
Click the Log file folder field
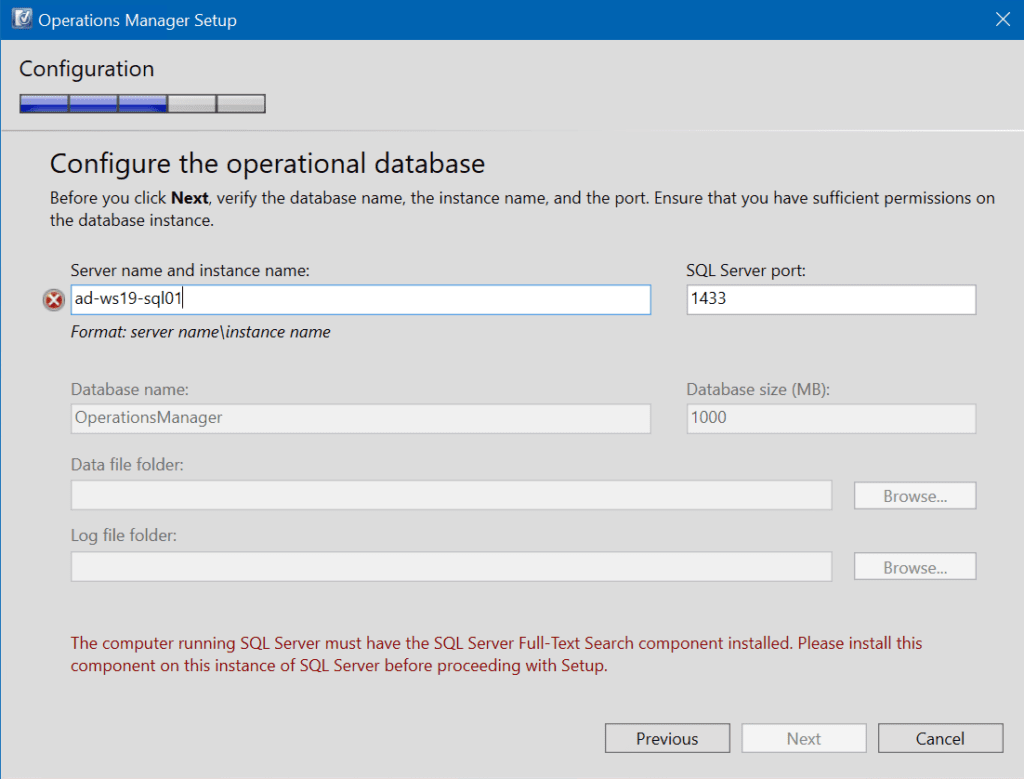point(451,566)
